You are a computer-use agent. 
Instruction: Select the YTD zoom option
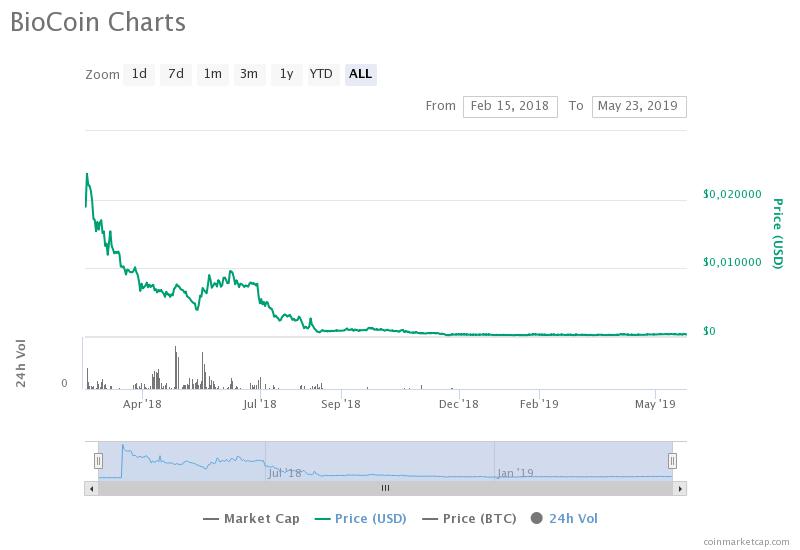click(321, 74)
